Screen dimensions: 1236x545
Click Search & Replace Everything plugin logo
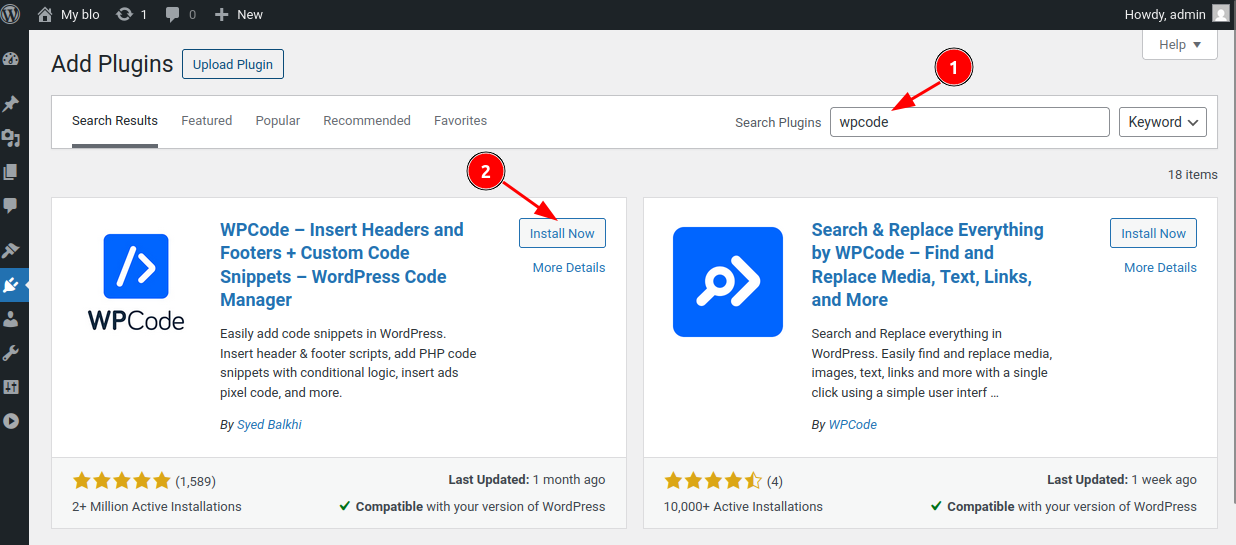pos(727,282)
